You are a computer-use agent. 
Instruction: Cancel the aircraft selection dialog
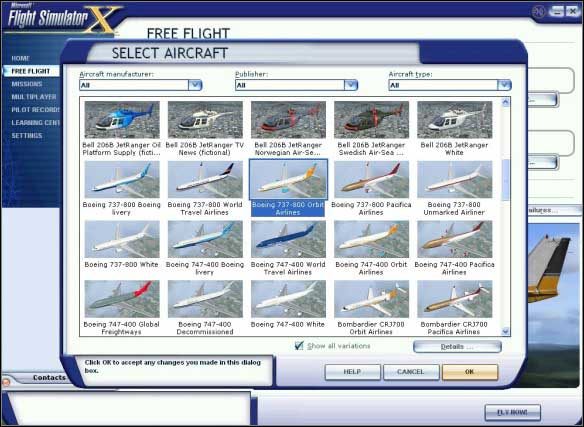point(411,372)
